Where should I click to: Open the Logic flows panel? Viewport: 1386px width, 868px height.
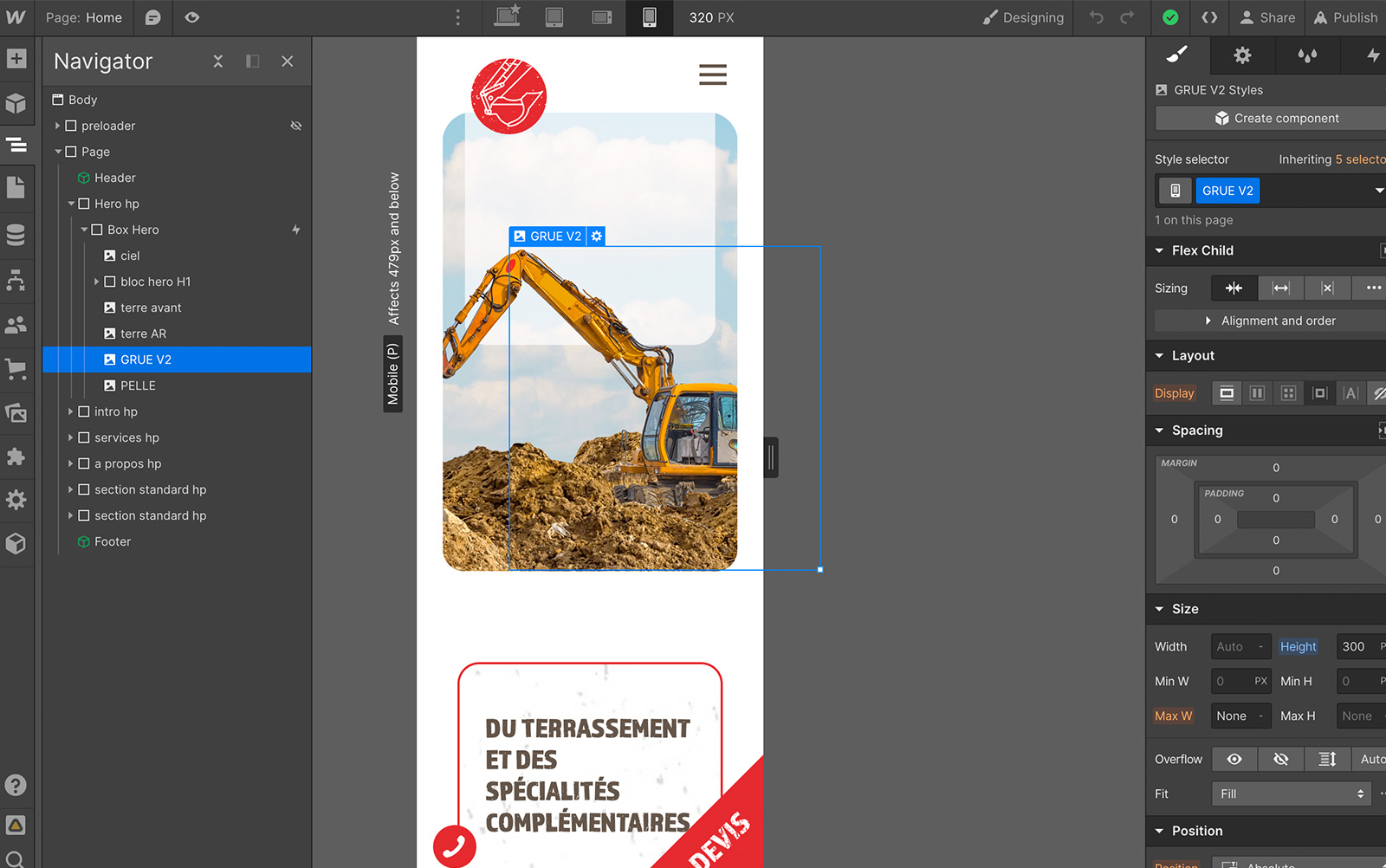(16, 280)
